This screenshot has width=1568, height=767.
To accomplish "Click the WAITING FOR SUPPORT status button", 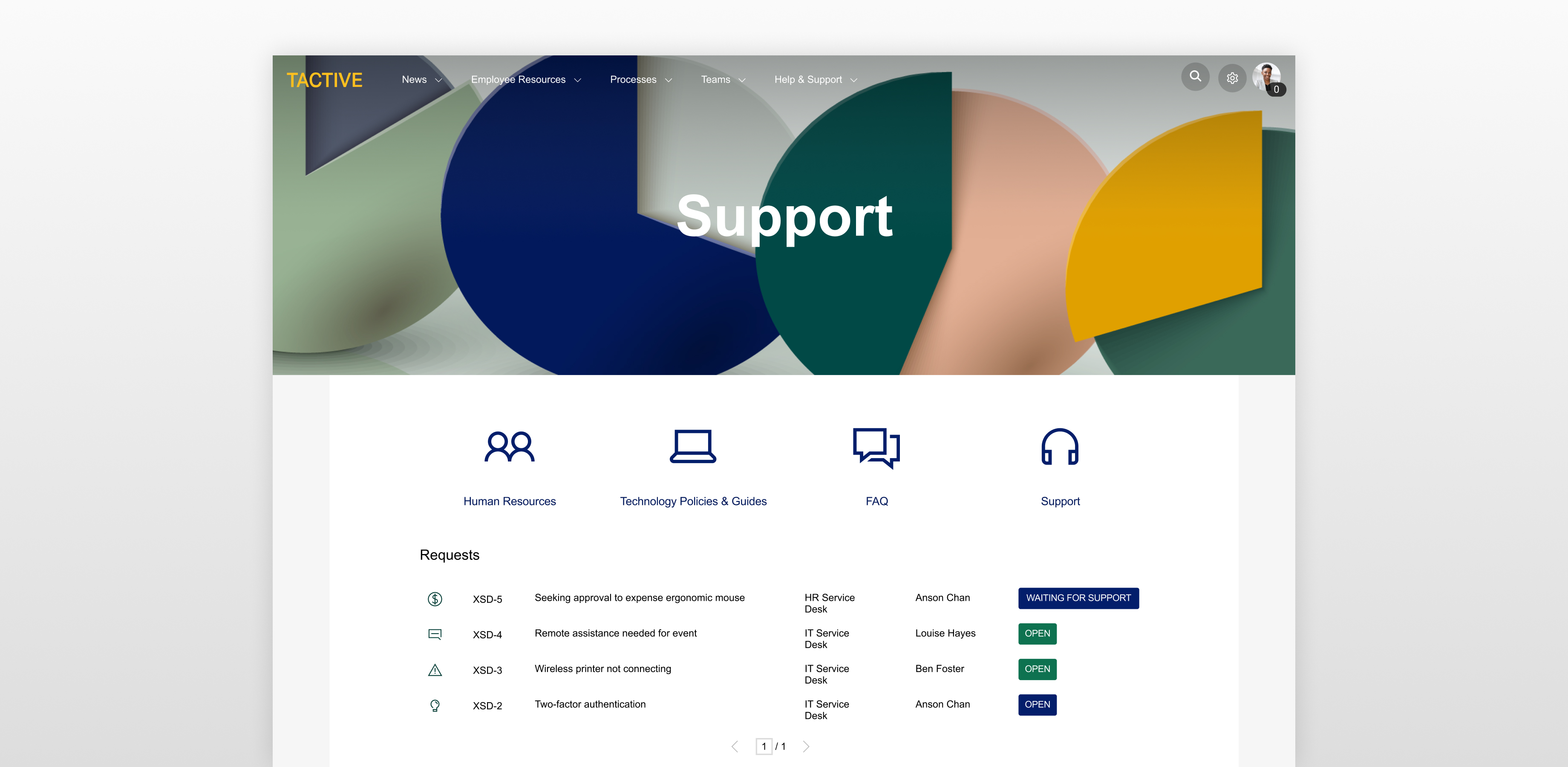I will coord(1078,598).
